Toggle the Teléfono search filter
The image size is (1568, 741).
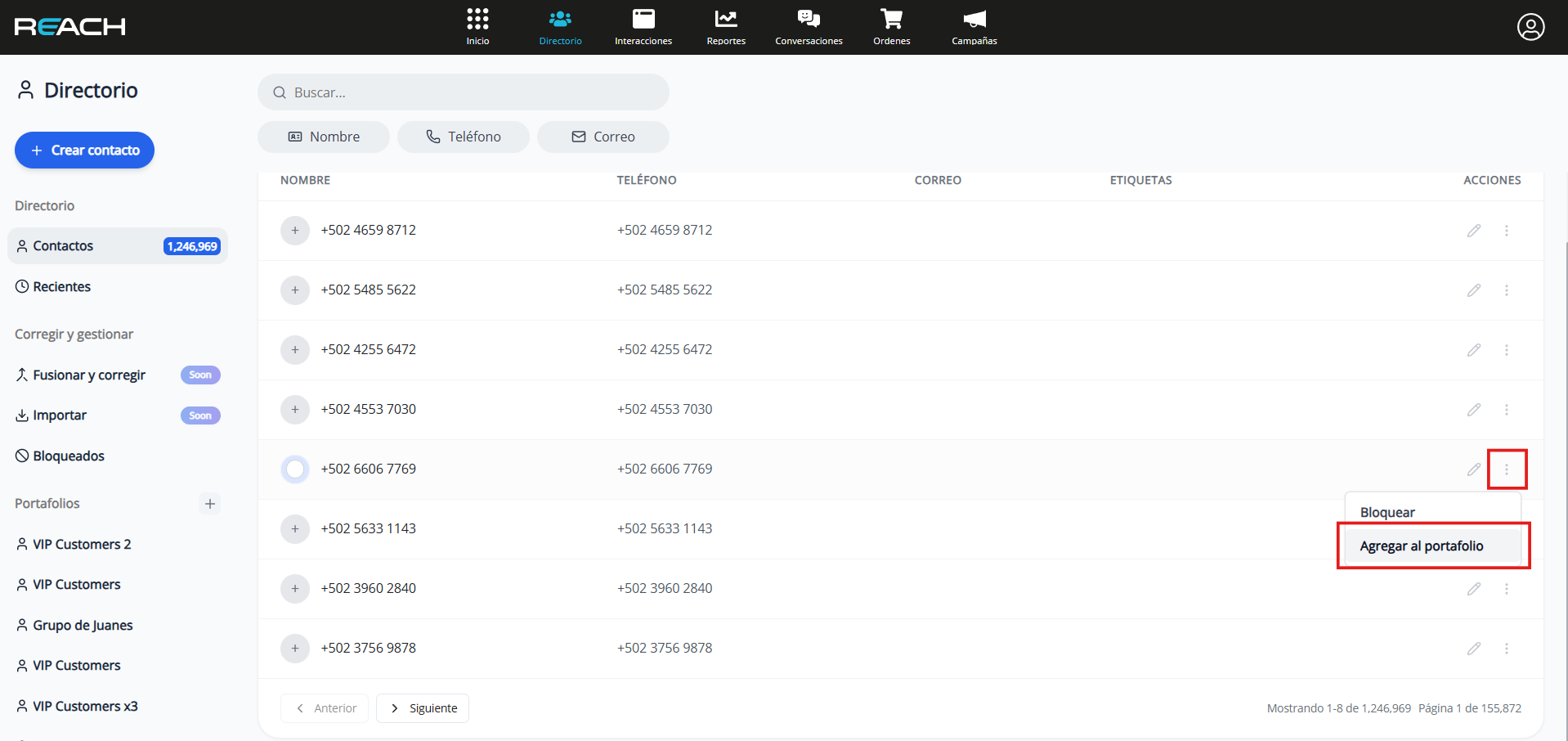coord(464,137)
